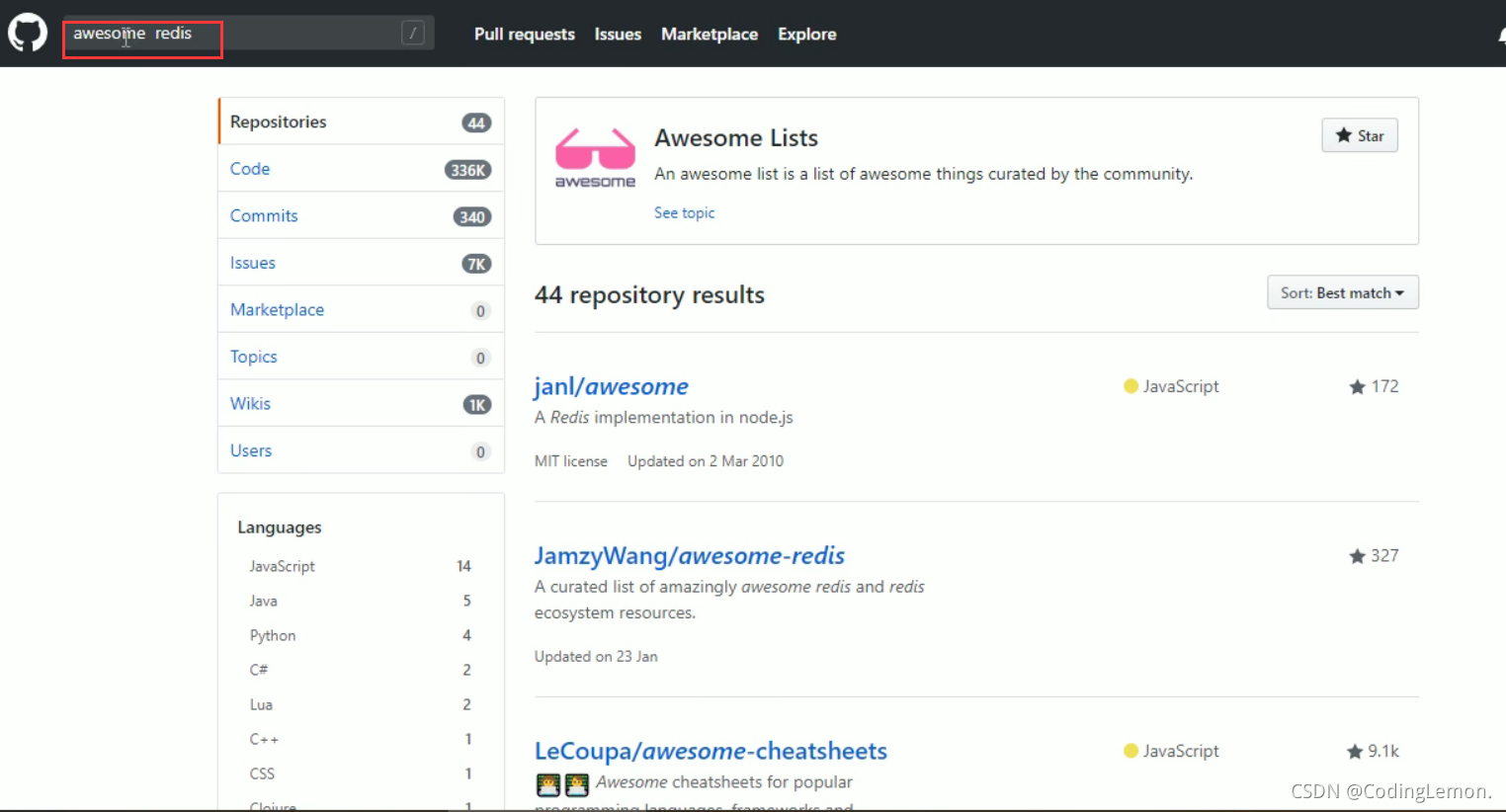Screen dimensions: 1506x812
Task: Click the 'Awesome Lists' title text
Action: coord(736,138)
